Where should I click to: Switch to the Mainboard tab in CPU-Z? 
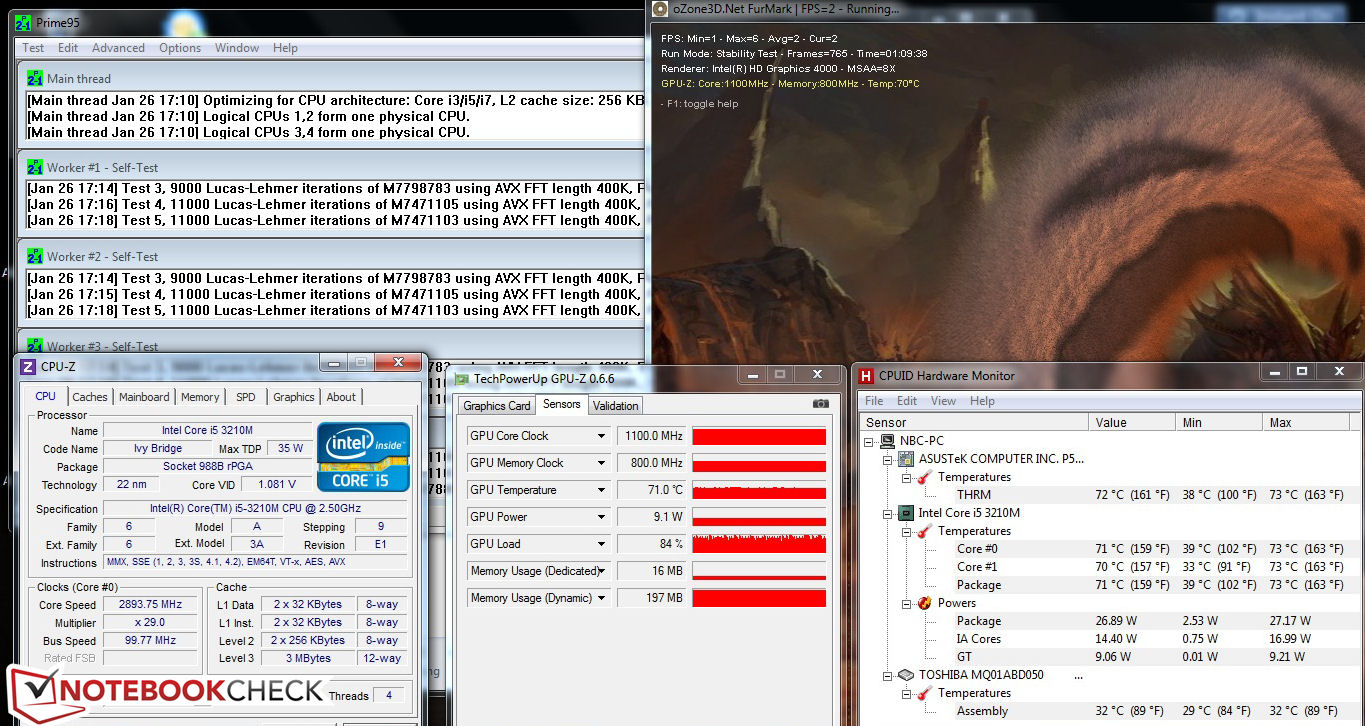point(144,397)
